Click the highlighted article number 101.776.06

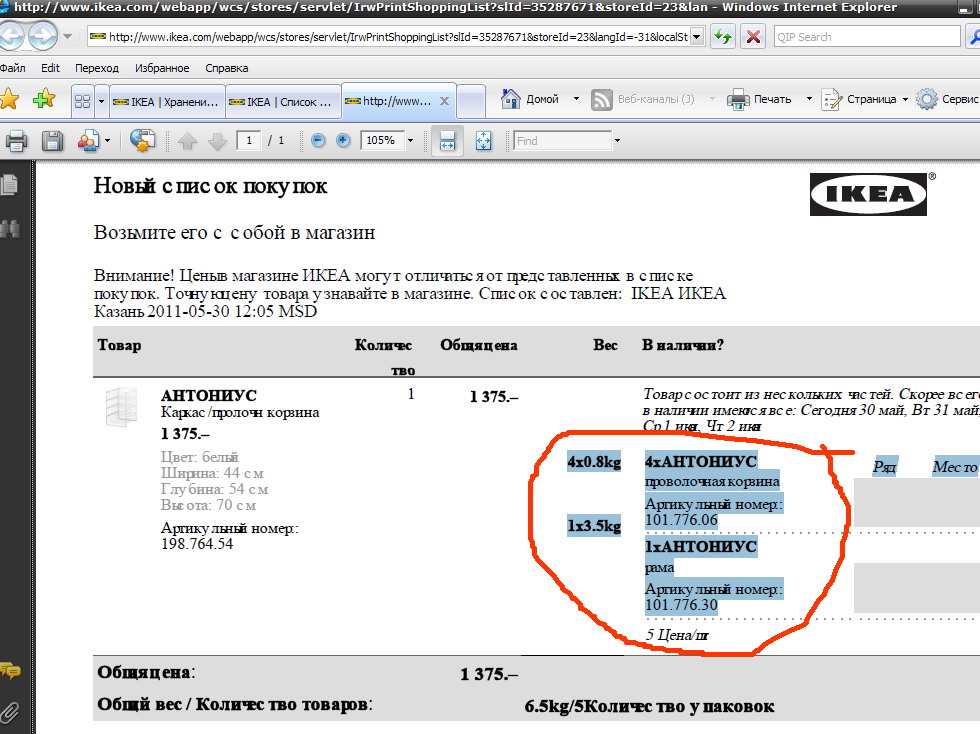point(681,520)
